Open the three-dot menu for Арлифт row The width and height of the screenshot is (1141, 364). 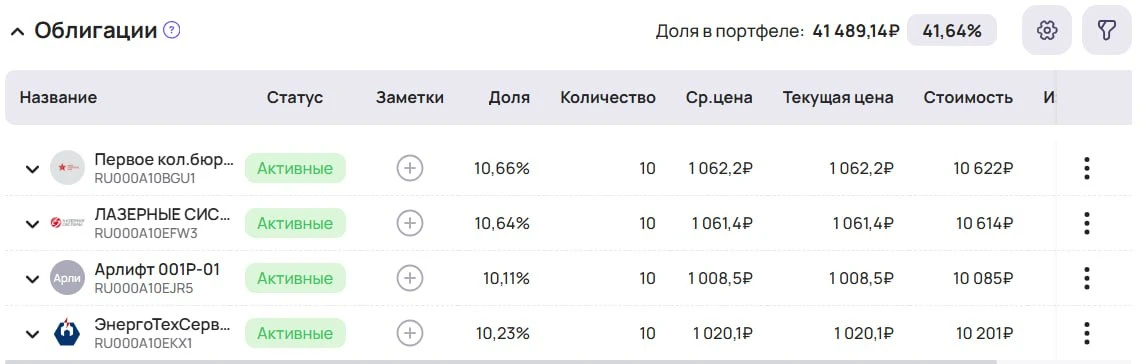point(1086,278)
